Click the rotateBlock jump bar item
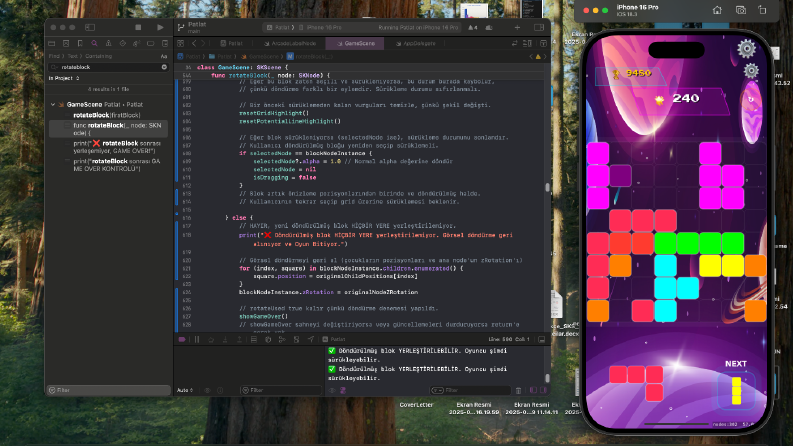This screenshot has height=446, width=793. point(310,57)
